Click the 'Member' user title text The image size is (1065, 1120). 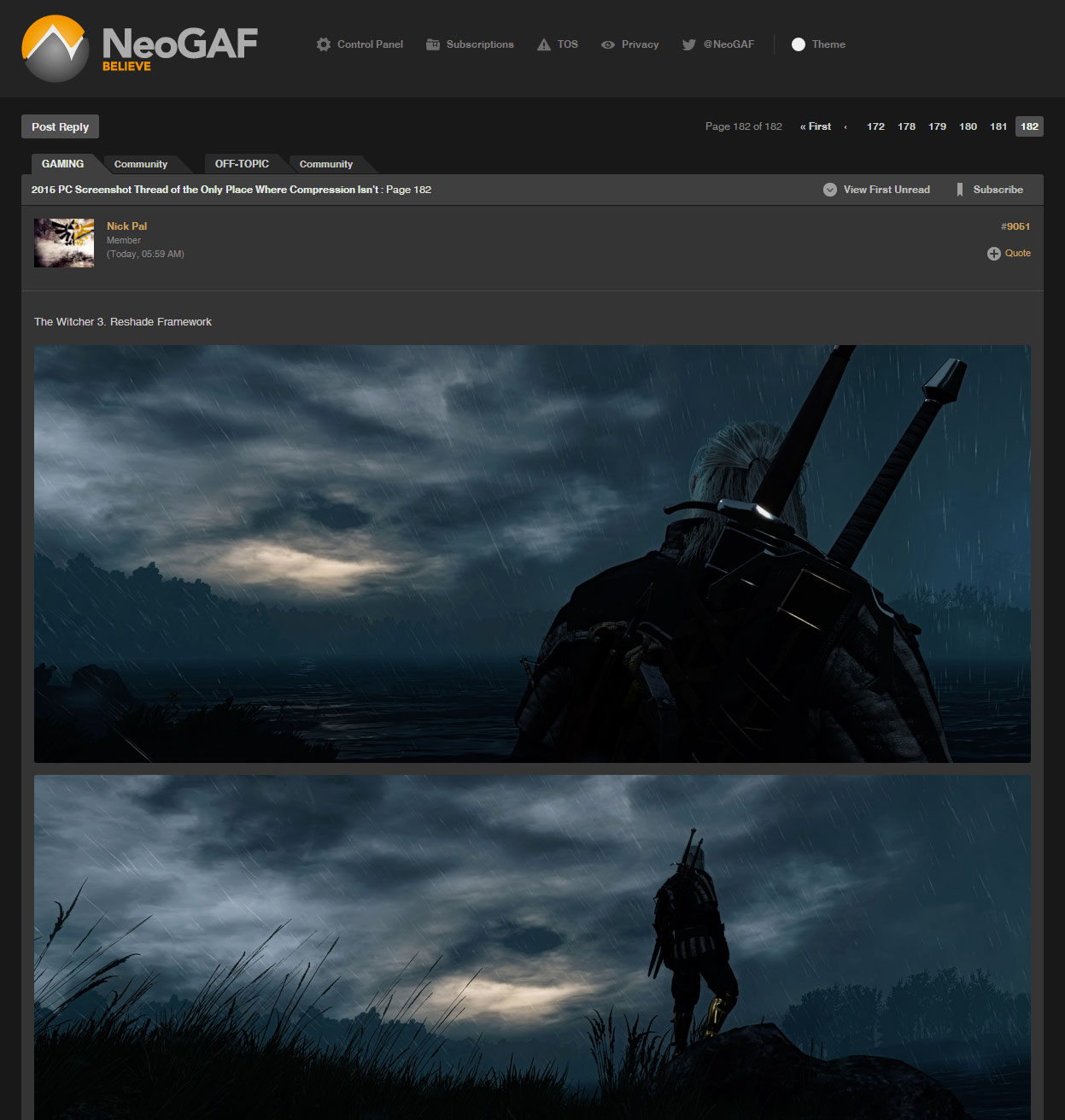pos(124,241)
